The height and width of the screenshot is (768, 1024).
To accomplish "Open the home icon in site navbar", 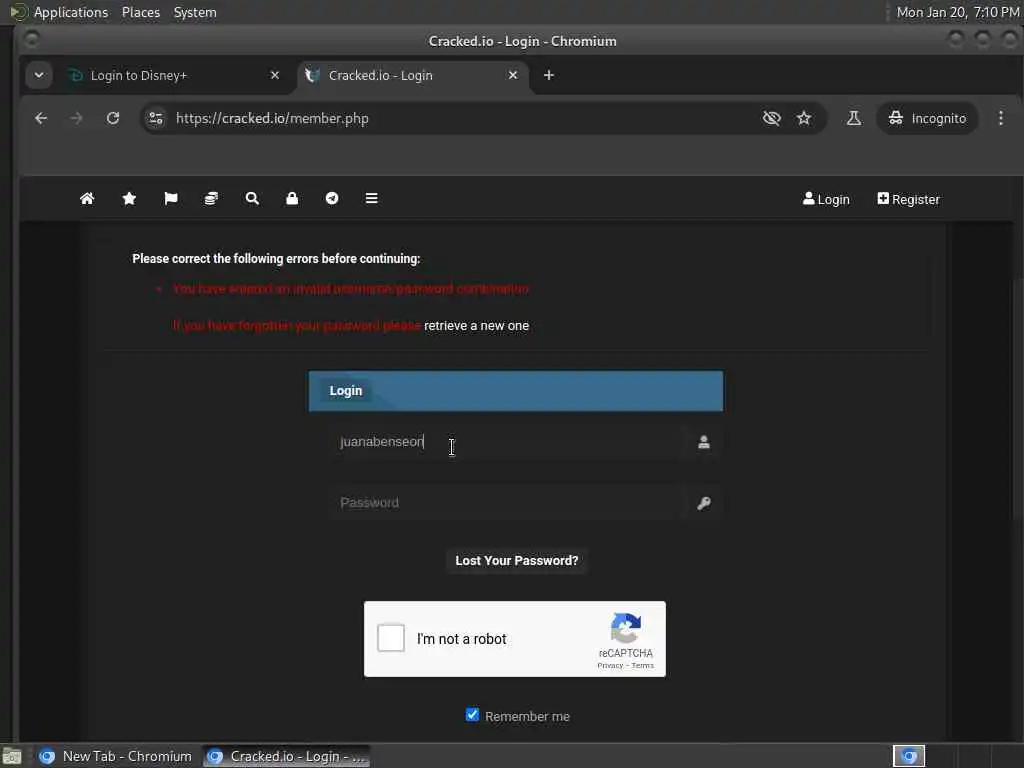I will (x=87, y=199).
